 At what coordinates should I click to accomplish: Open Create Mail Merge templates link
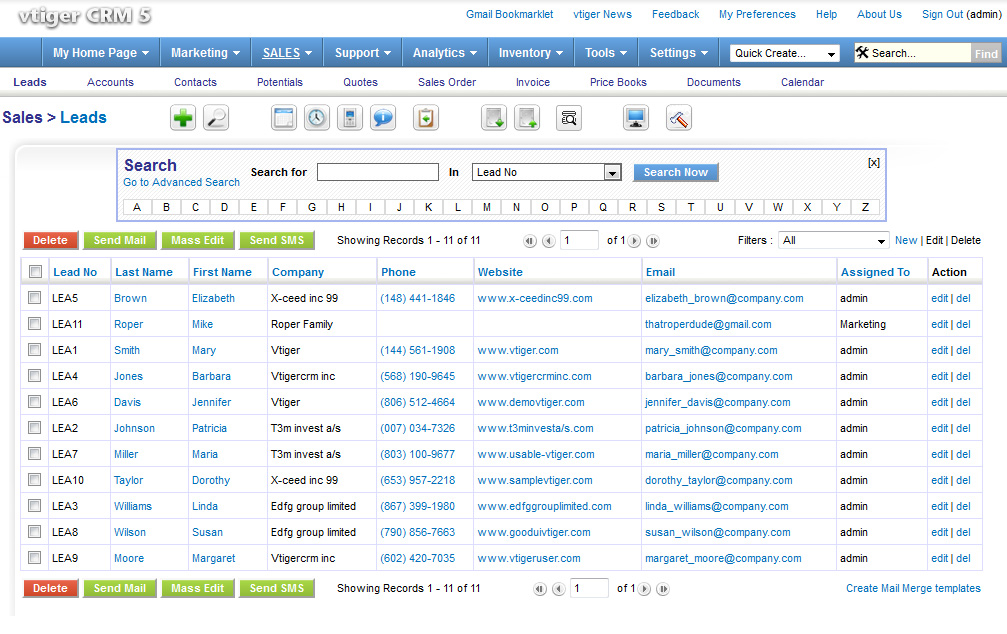913,588
